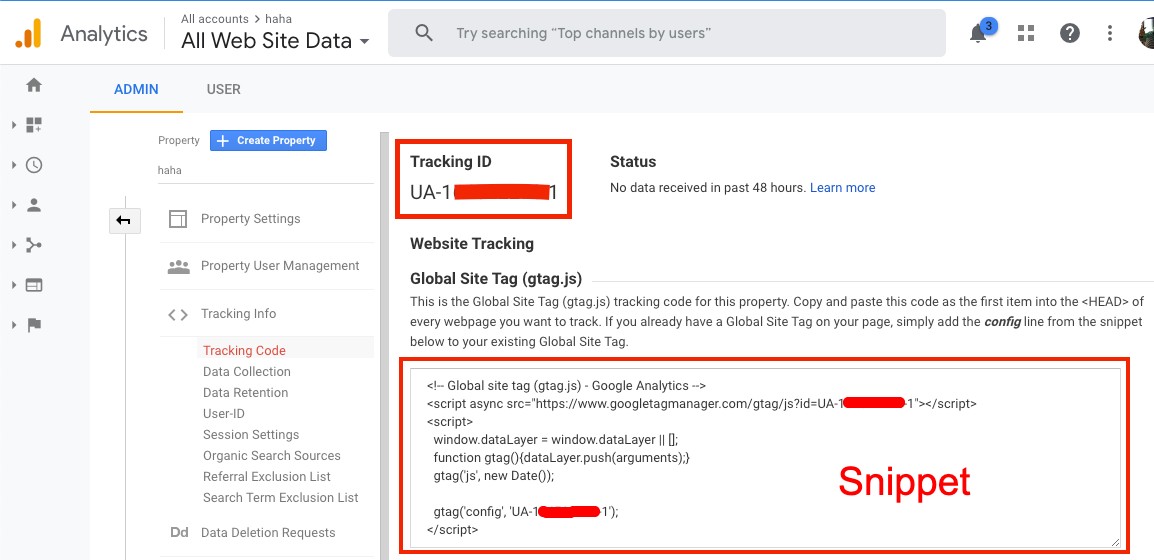
Task: Open the Help question mark icon
Action: pyautogui.click(x=1069, y=33)
